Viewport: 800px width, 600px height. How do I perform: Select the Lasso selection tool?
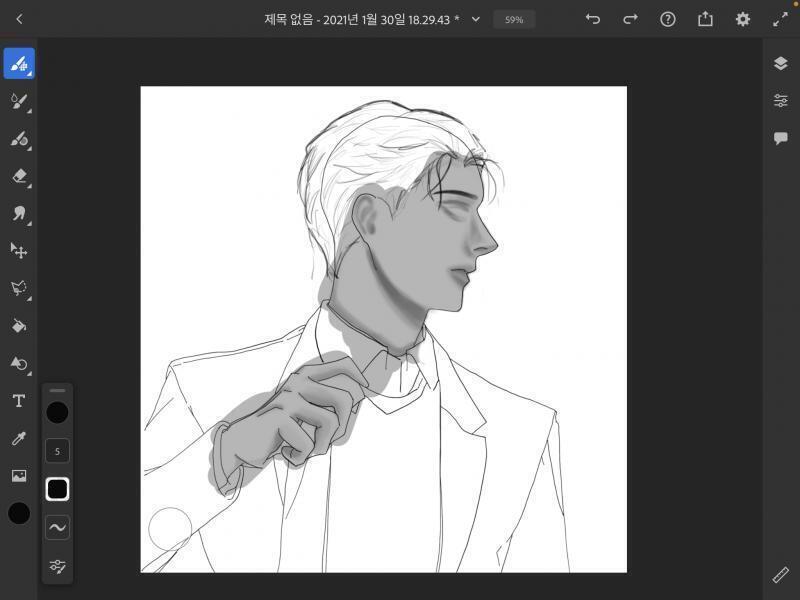coord(19,288)
